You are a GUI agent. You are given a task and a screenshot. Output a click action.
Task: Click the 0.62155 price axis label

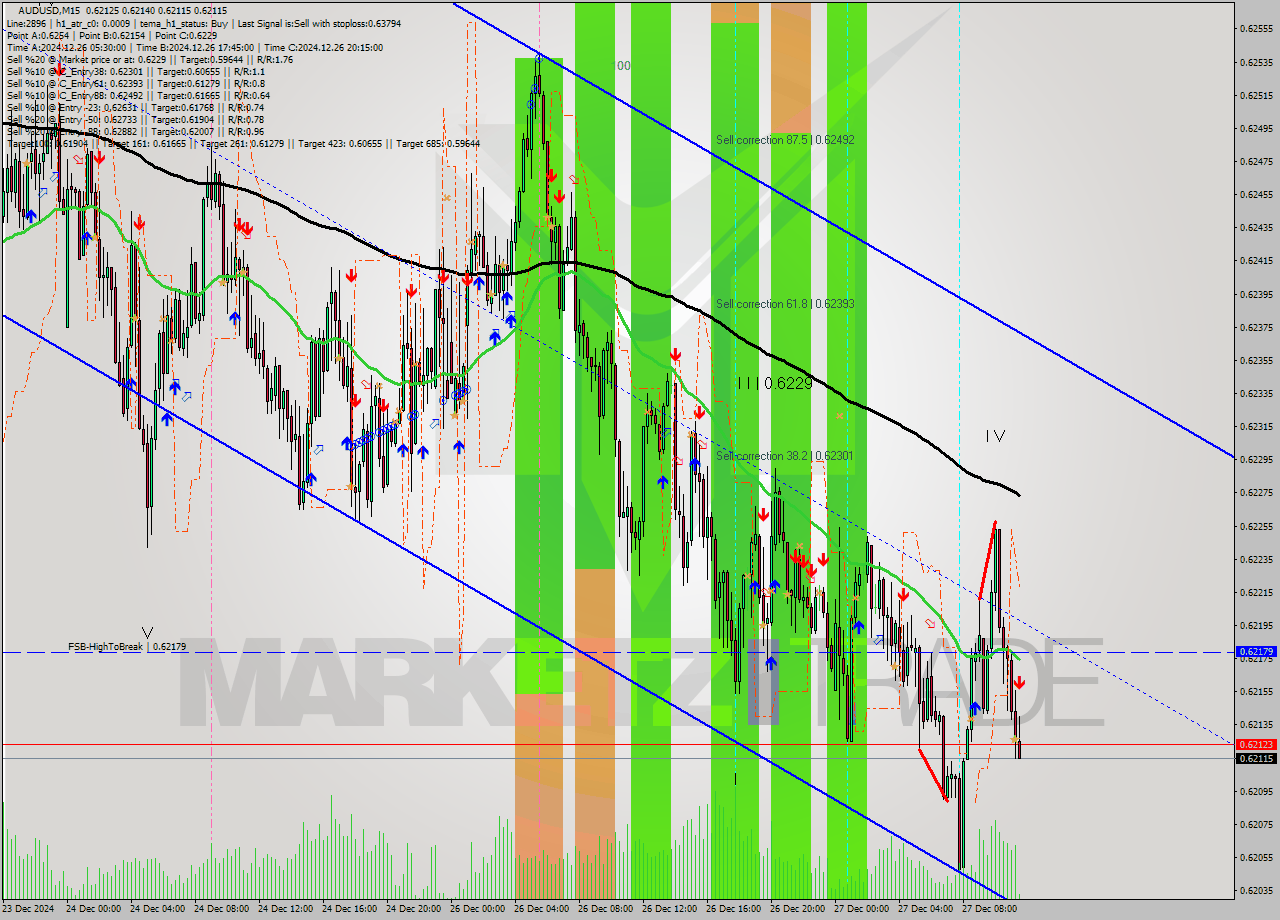click(1257, 691)
